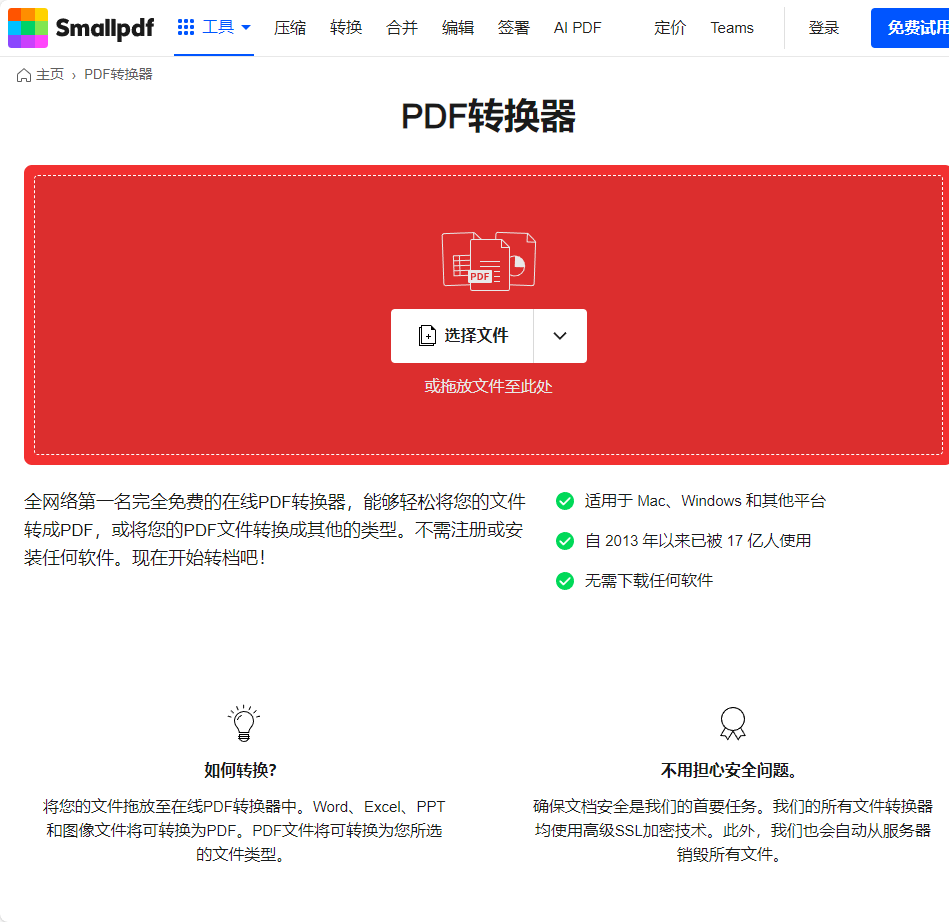949x922 pixels.
Task: Open the 压缩 menu item
Action: click(x=290, y=28)
